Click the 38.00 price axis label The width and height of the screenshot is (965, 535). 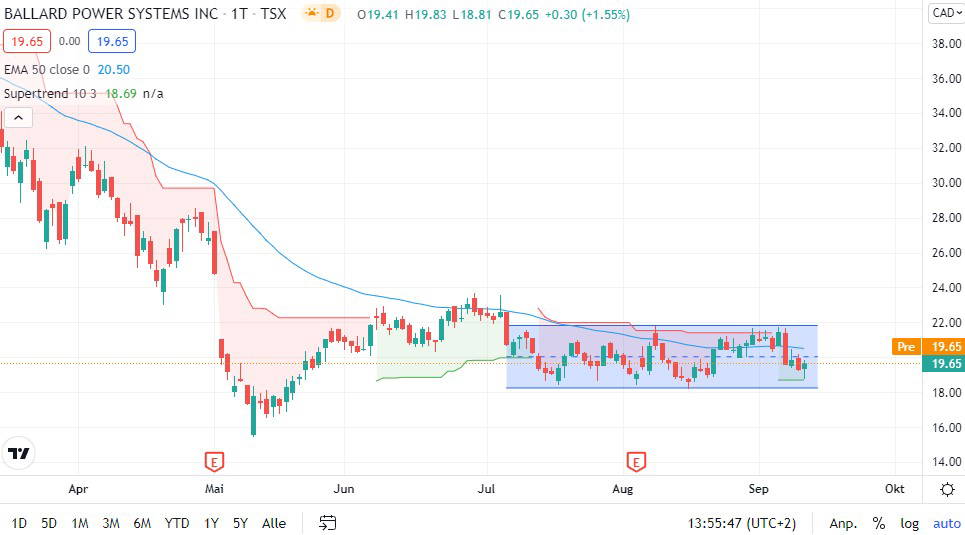(946, 43)
